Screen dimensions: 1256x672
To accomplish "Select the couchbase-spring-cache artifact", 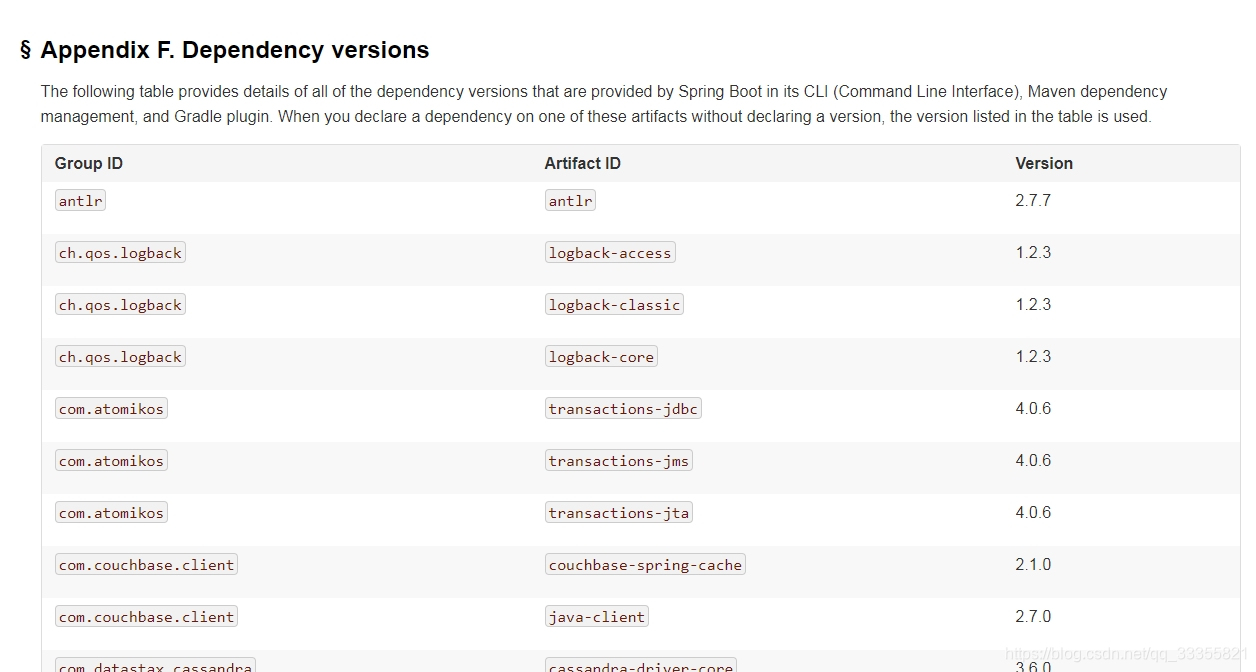I will (645, 565).
